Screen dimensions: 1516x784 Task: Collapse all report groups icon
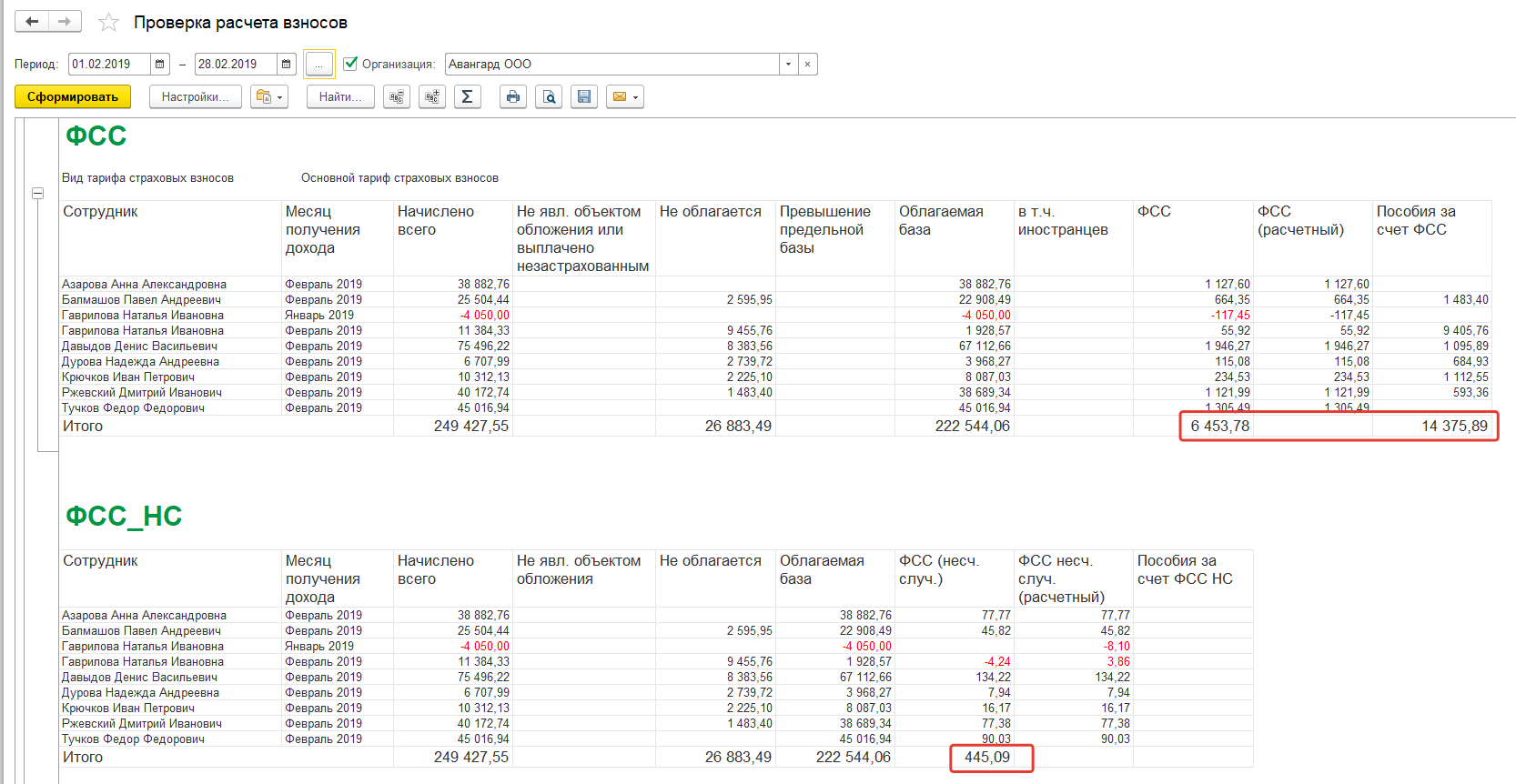tap(397, 97)
